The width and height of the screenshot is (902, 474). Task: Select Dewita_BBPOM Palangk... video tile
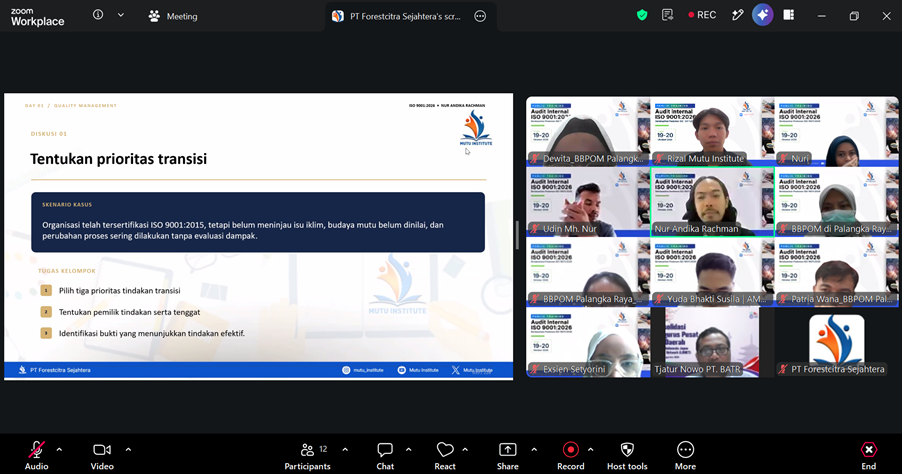click(588, 131)
